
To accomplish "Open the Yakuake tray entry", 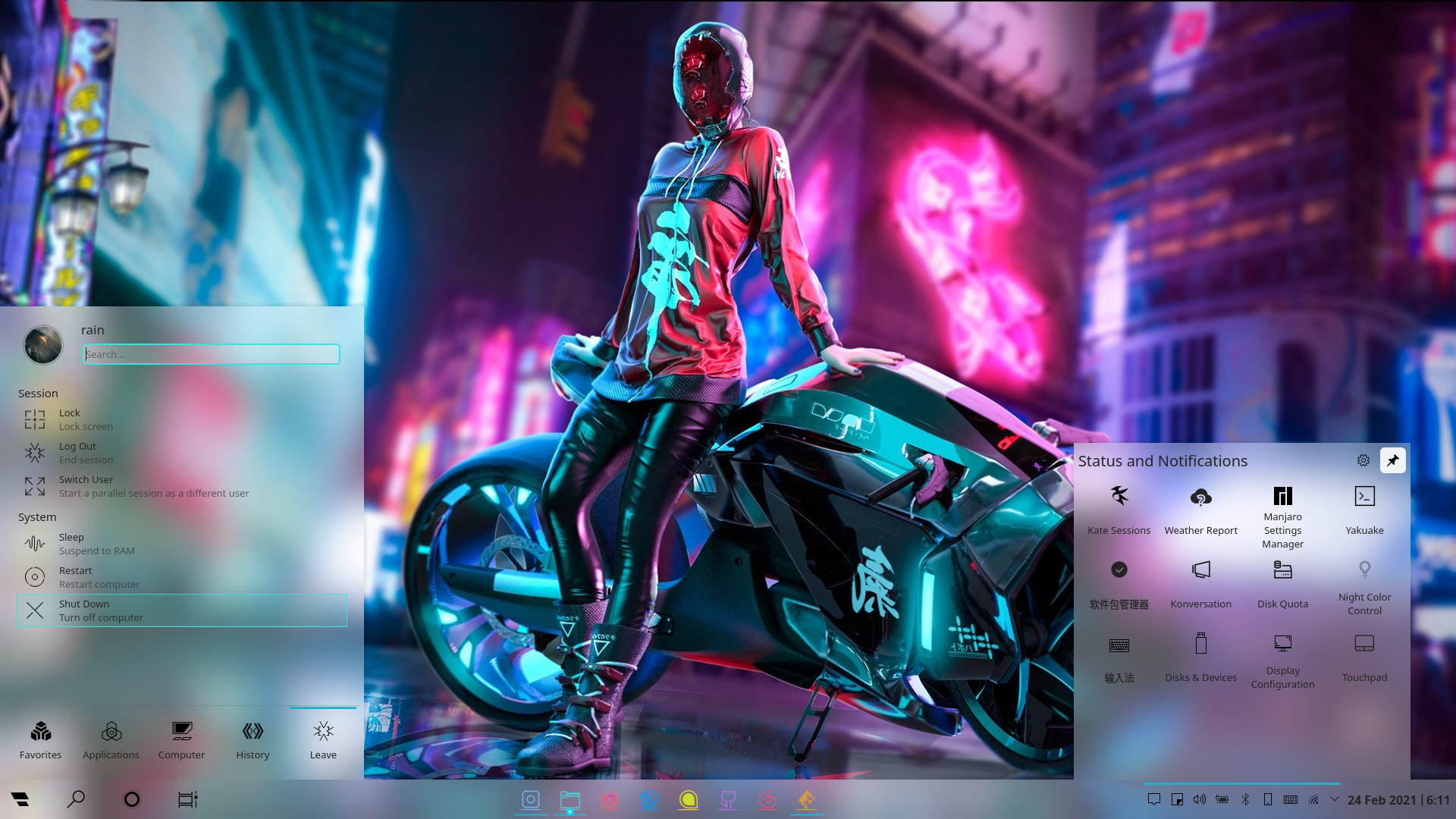I will point(1365,510).
